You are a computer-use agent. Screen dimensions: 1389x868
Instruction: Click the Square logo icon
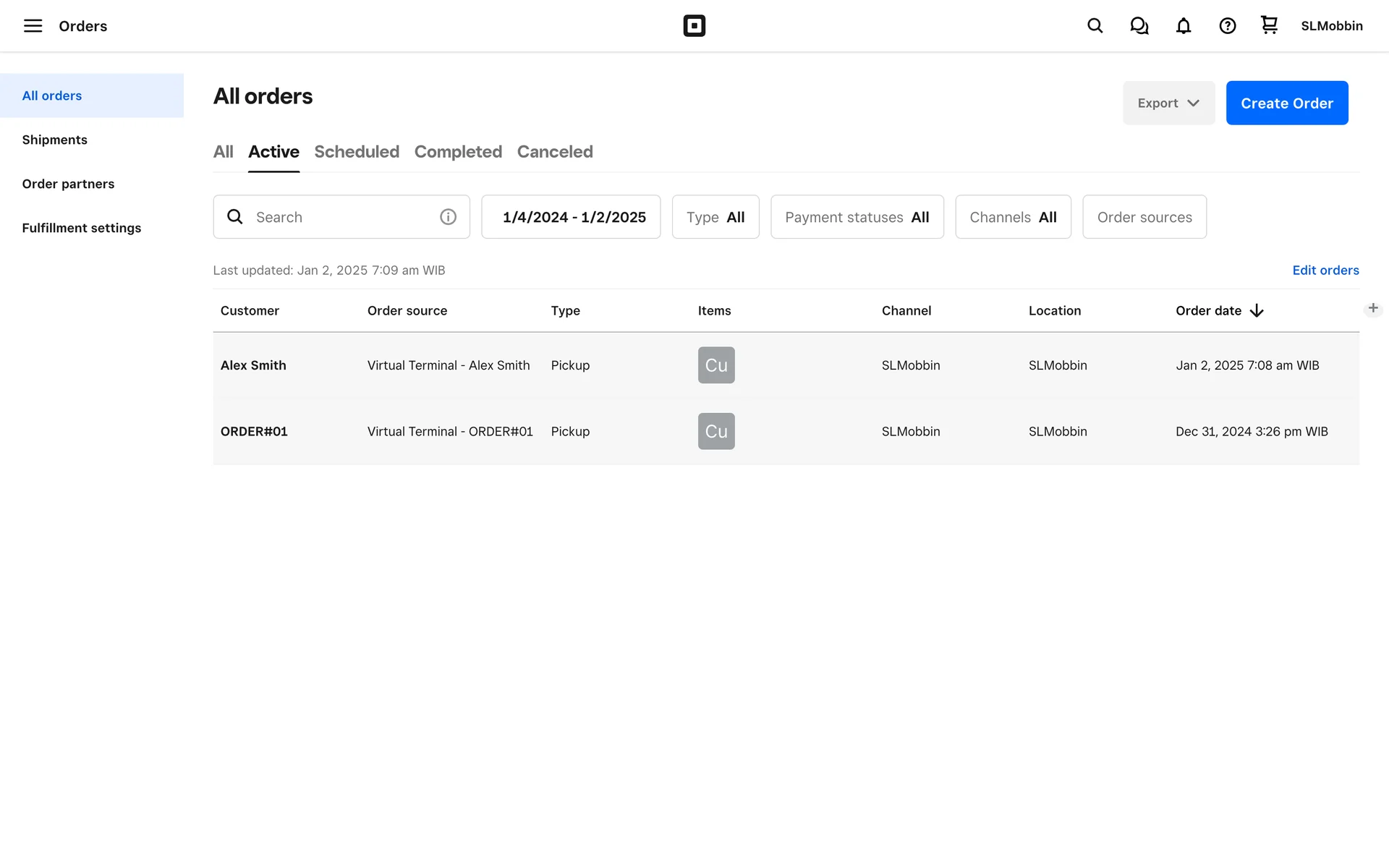(x=694, y=26)
